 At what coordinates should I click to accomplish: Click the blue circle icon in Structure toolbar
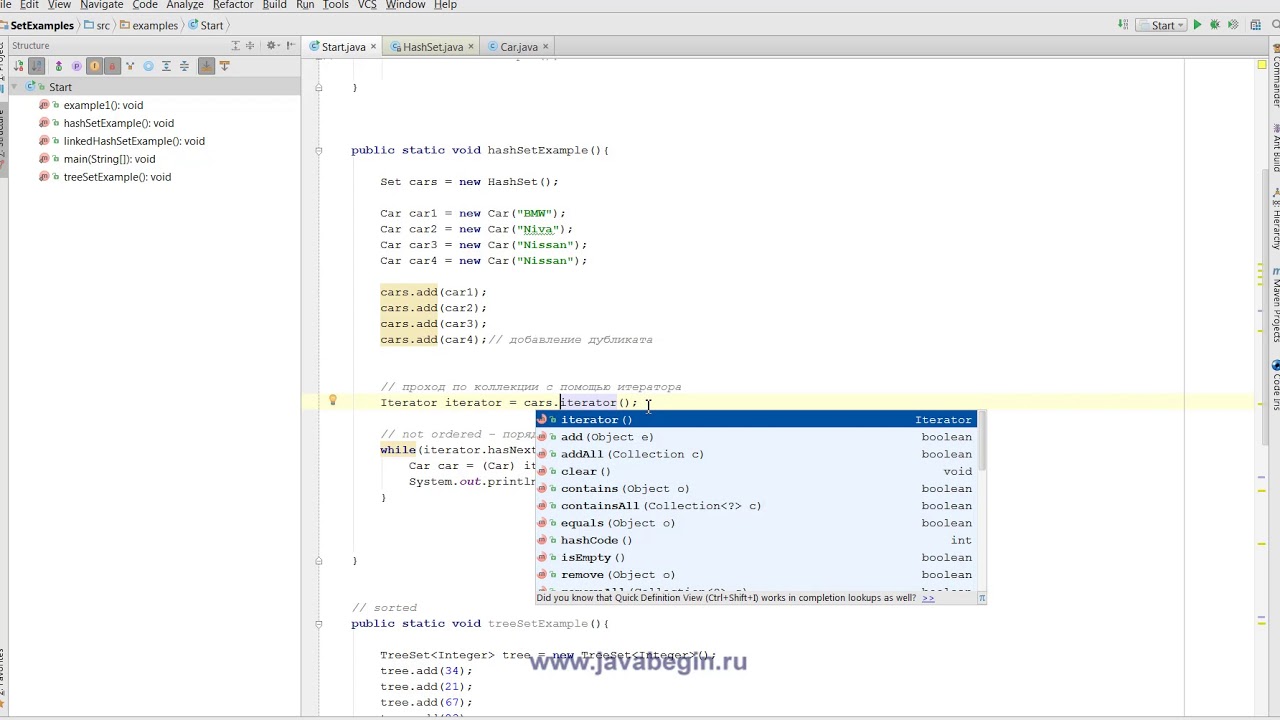tap(148, 66)
